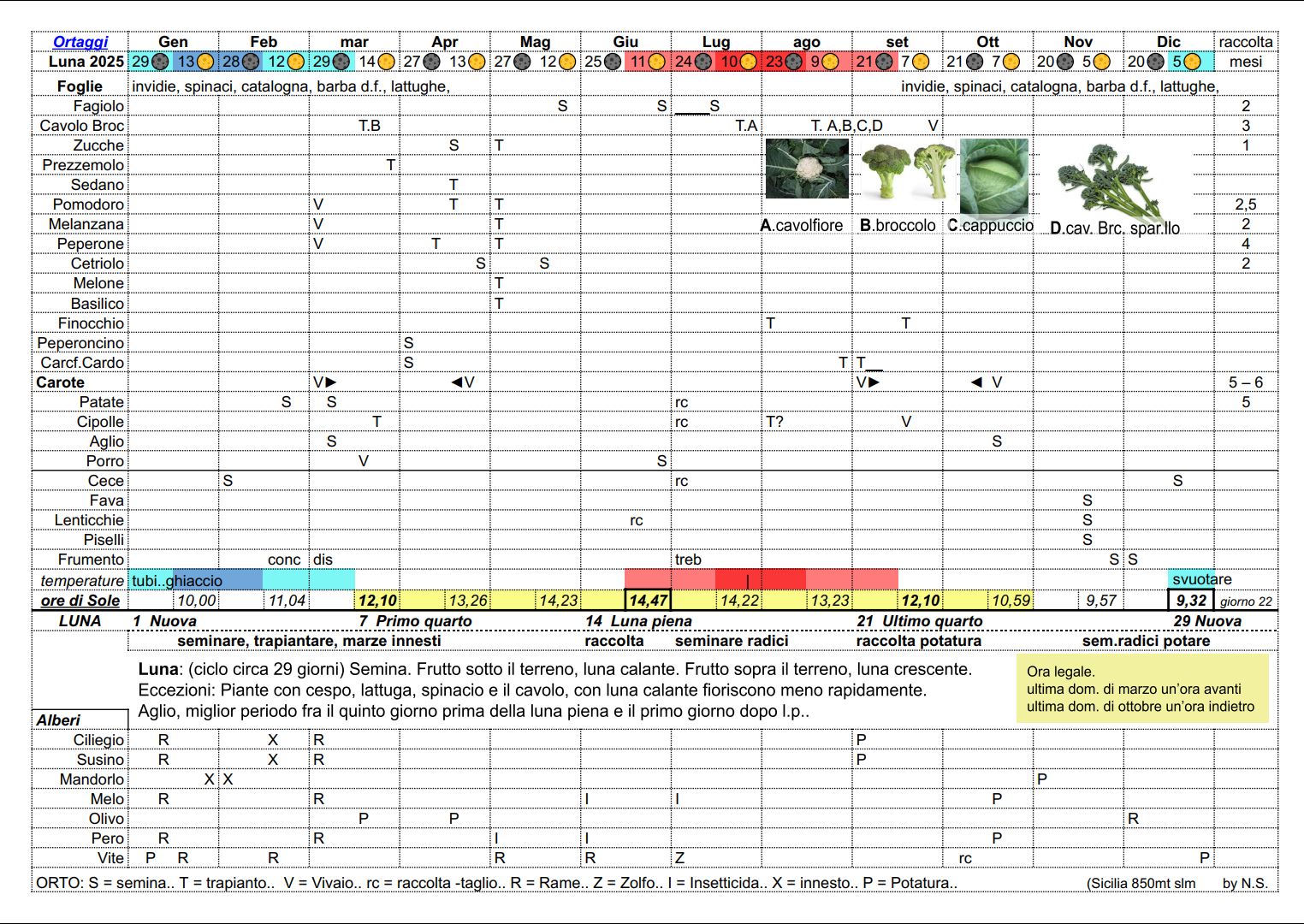The image size is (1304, 924).
Task: Click full moon icon beside 12 under Feb
Action: pos(296,62)
